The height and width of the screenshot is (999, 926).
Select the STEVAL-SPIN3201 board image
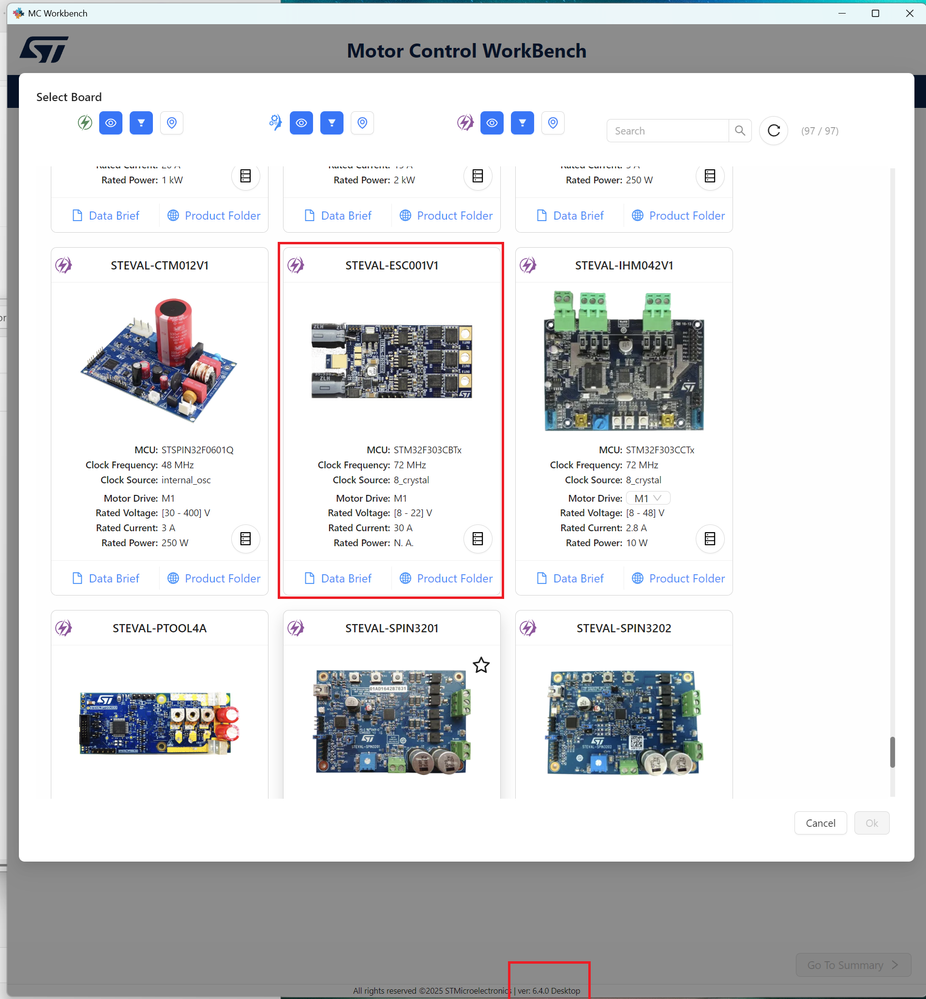coord(391,722)
